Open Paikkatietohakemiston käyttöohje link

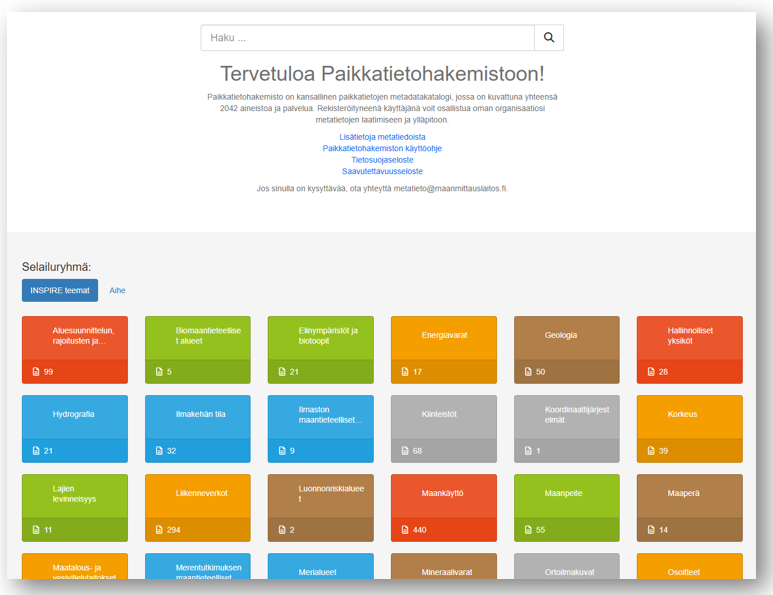[x=382, y=148]
